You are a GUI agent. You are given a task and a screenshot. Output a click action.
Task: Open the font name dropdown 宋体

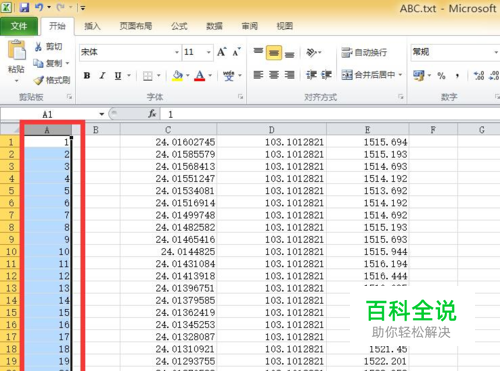click(x=177, y=52)
